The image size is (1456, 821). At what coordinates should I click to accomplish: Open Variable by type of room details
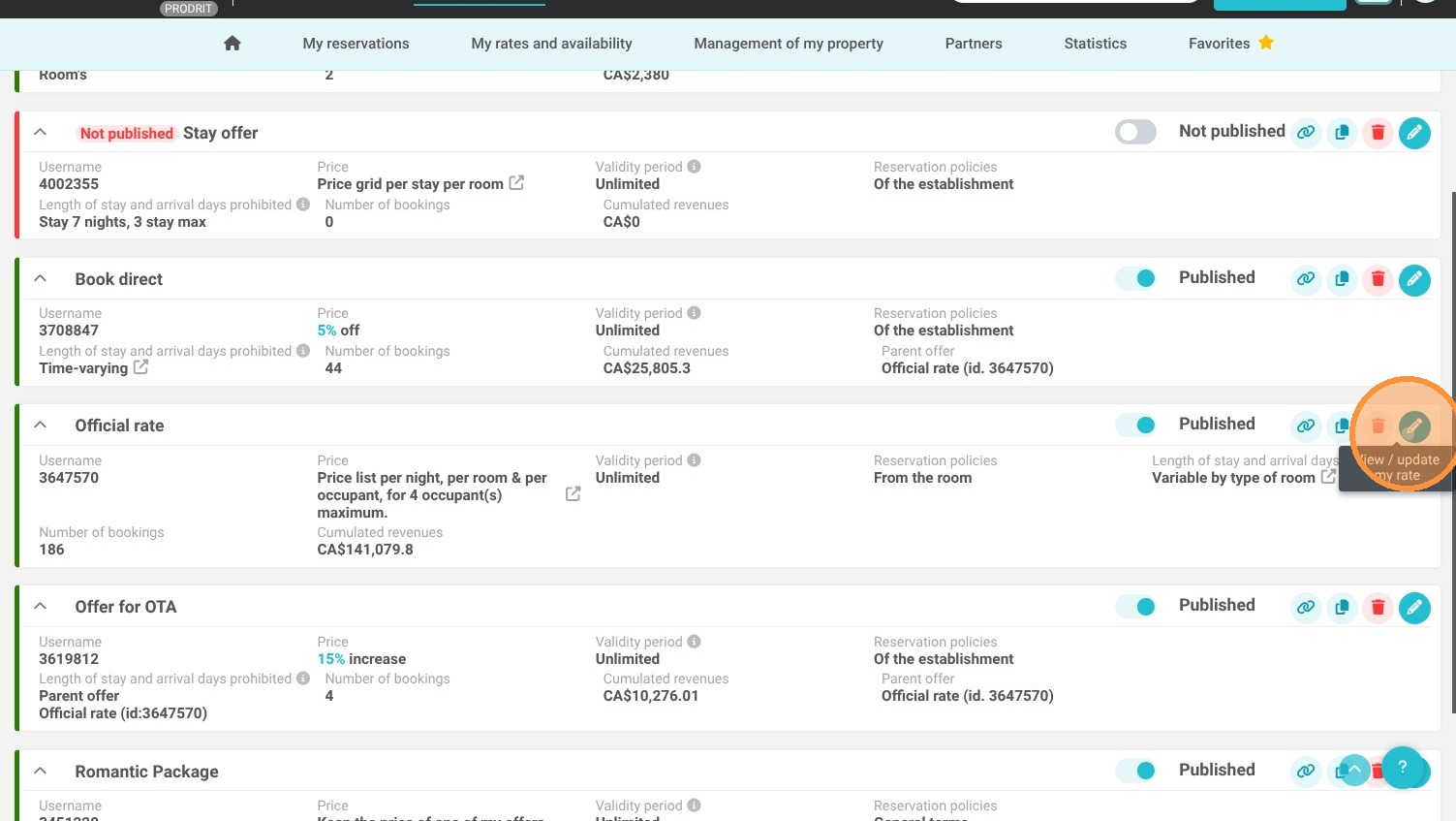tap(1233, 478)
